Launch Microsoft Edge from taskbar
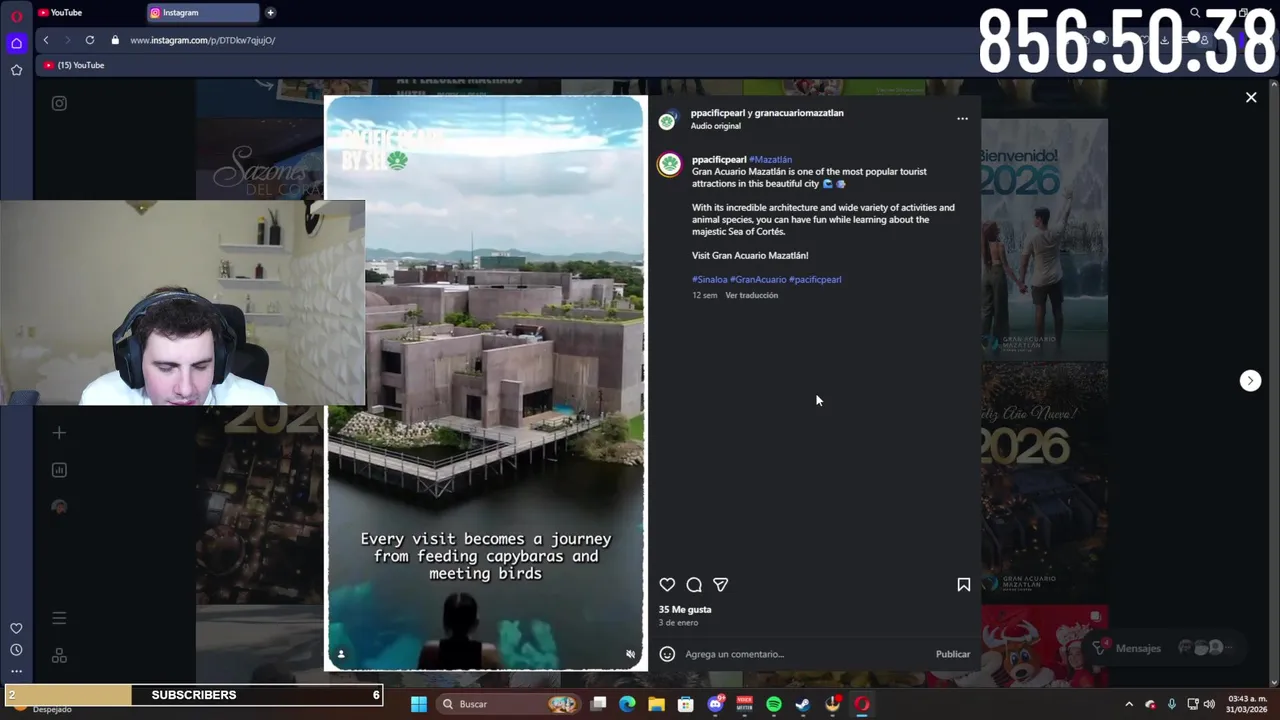Viewport: 1280px width, 720px height. 627,704
